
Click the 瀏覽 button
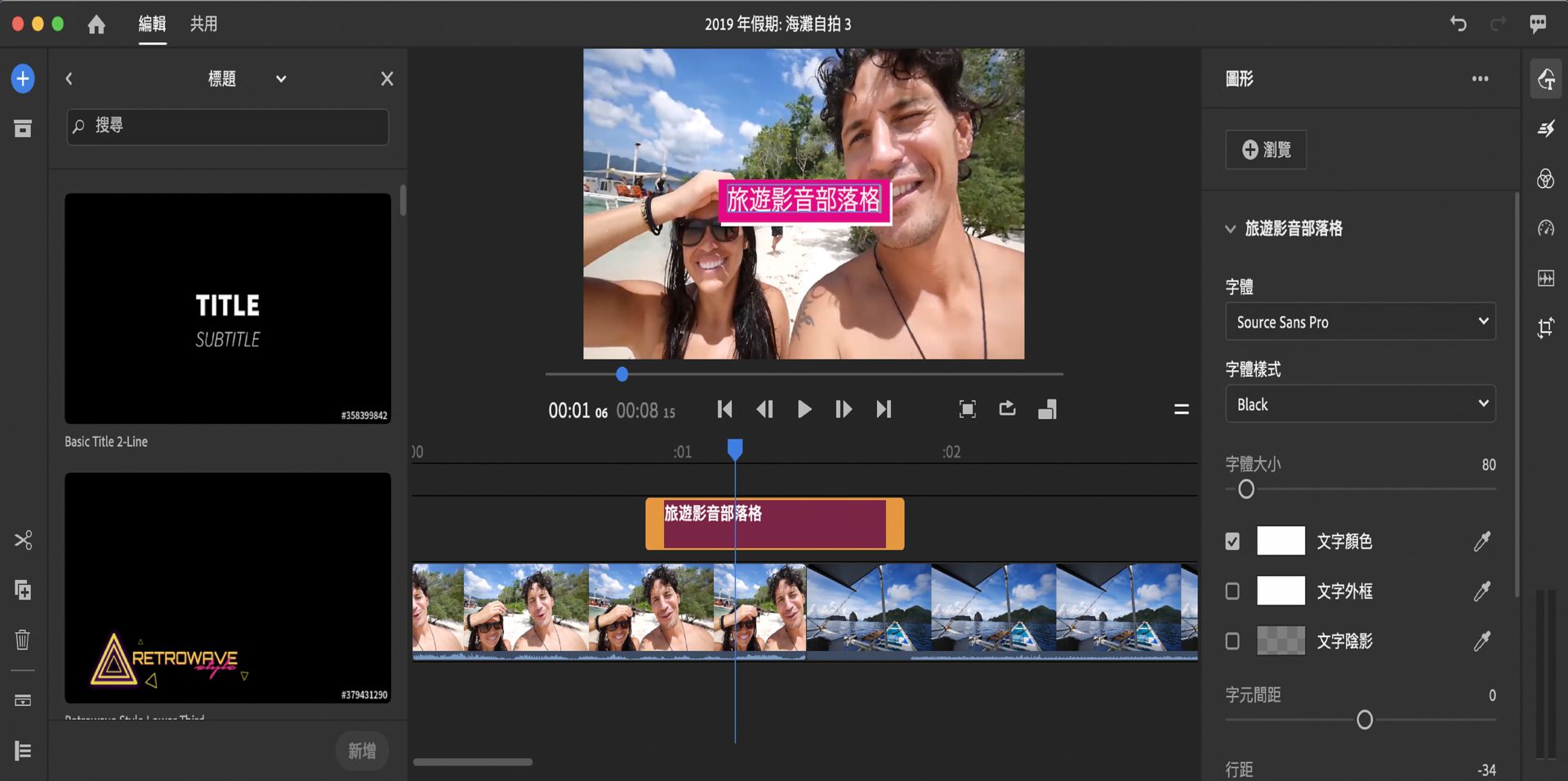1266,150
